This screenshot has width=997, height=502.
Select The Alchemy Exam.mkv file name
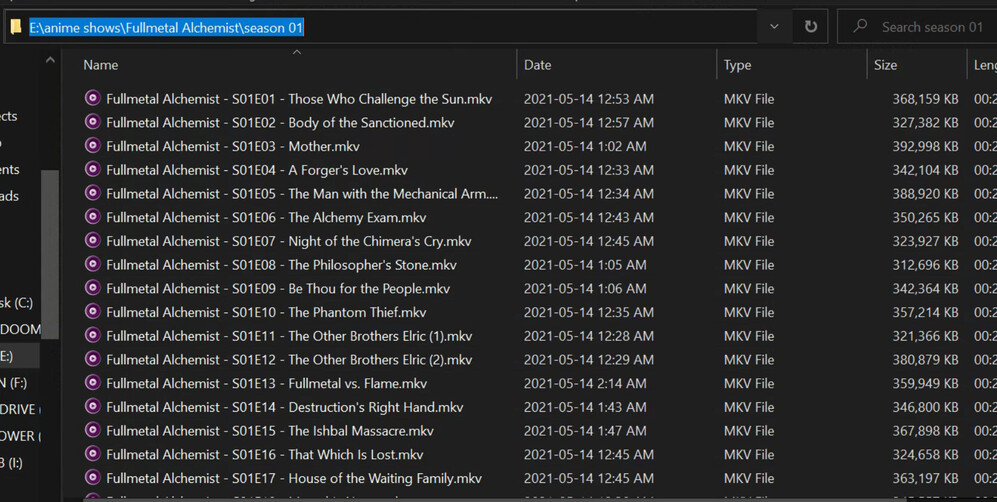pos(266,217)
